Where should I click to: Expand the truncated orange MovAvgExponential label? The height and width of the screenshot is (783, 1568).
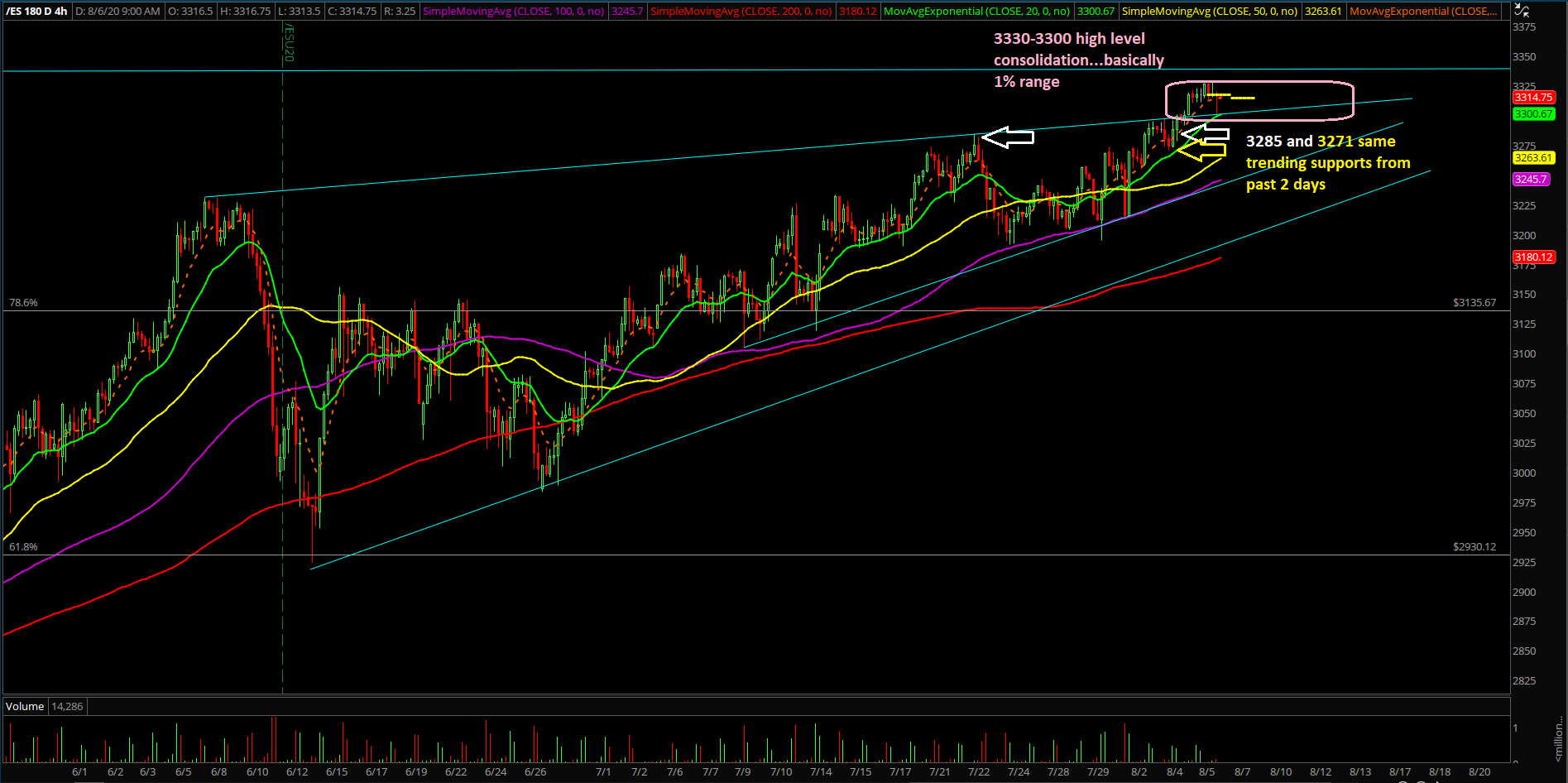tap(1423, 12)
